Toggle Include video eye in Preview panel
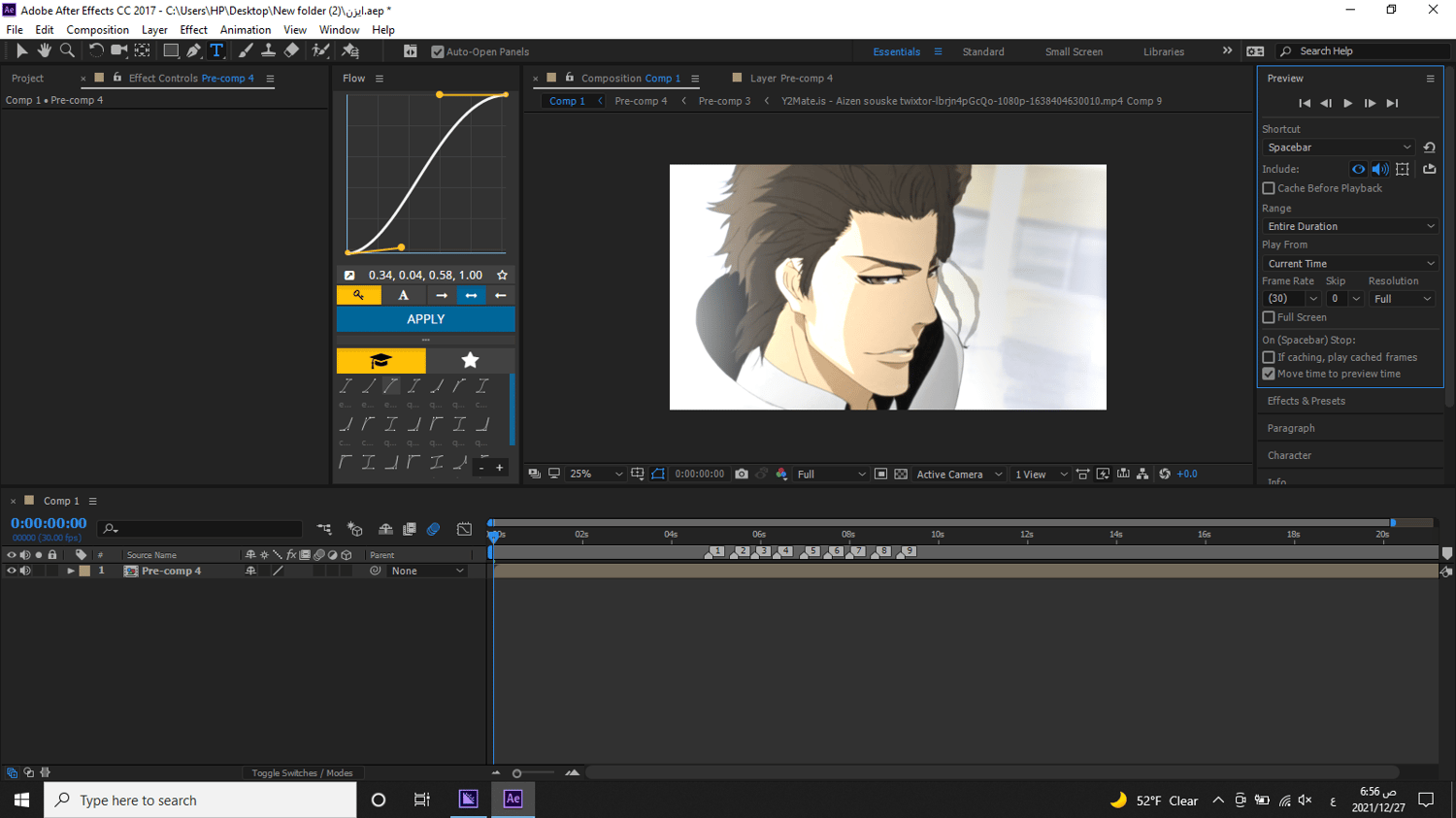Image resolution: width=1456 pixels, height=818 pixels. click(x=1358, y=169)
